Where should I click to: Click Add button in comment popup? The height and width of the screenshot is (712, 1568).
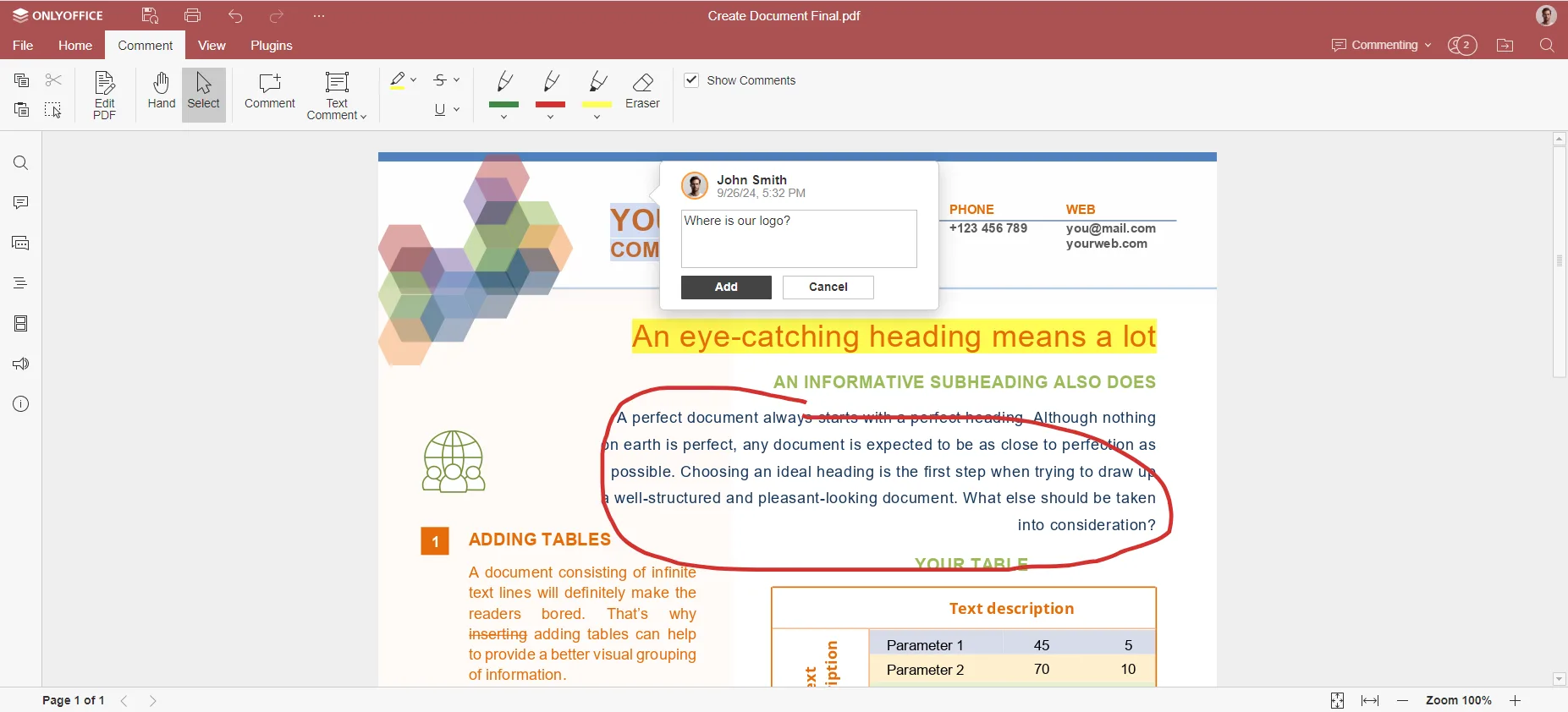click(726, 288)
